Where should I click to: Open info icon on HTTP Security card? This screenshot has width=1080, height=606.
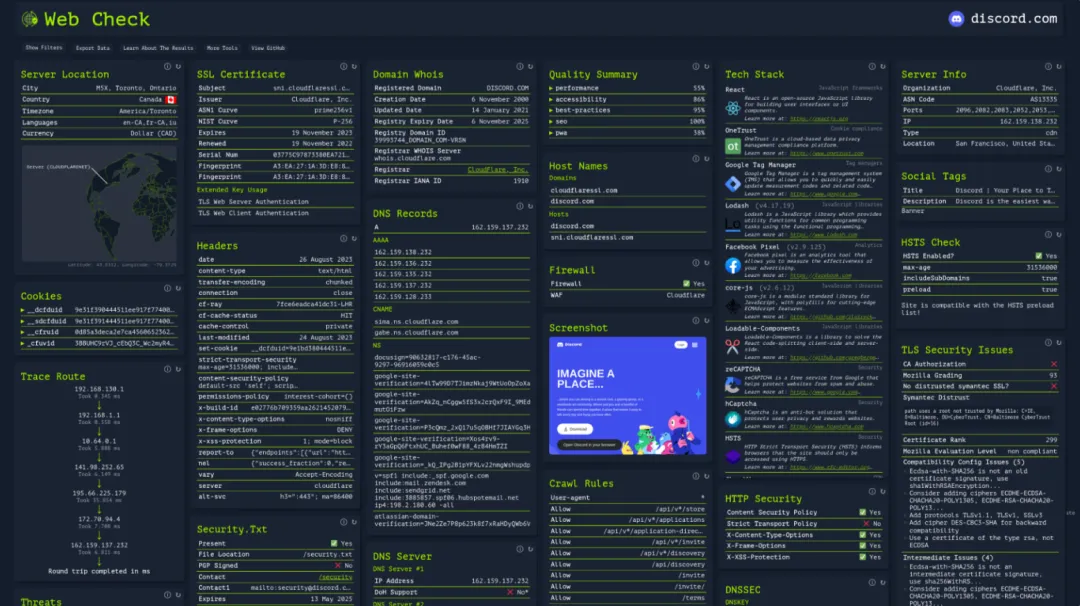(x=872, y=492)
